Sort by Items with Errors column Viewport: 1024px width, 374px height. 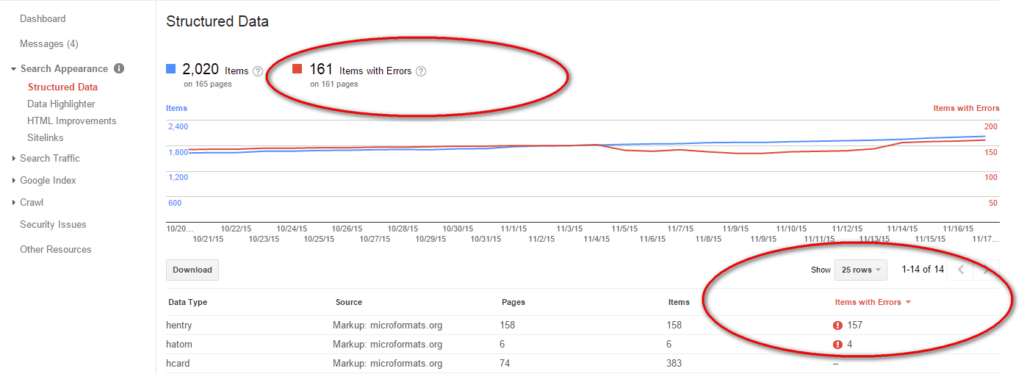[872, 302]
